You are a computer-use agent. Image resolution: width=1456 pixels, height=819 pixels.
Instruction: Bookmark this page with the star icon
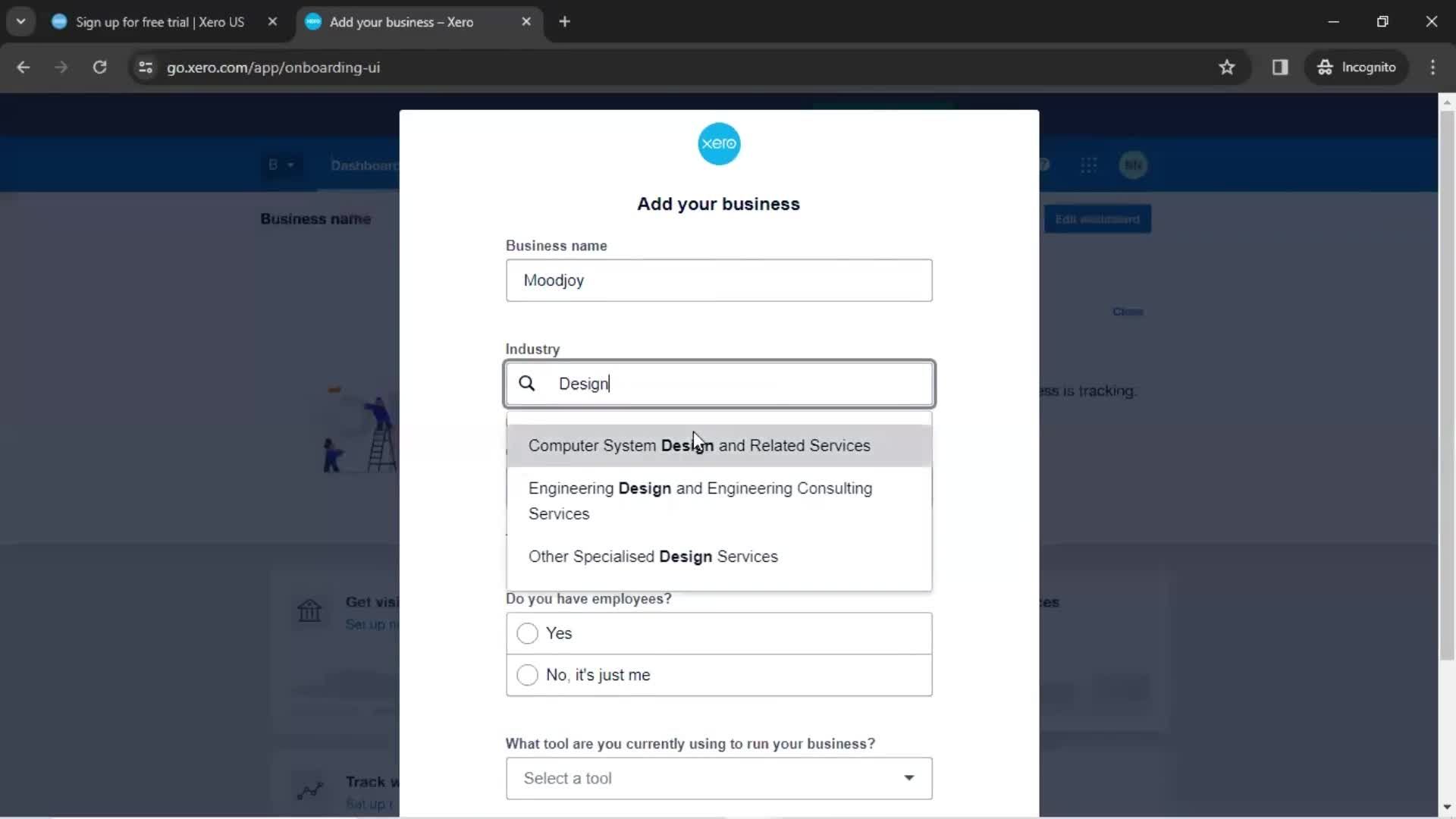(x=1227, y=67)
